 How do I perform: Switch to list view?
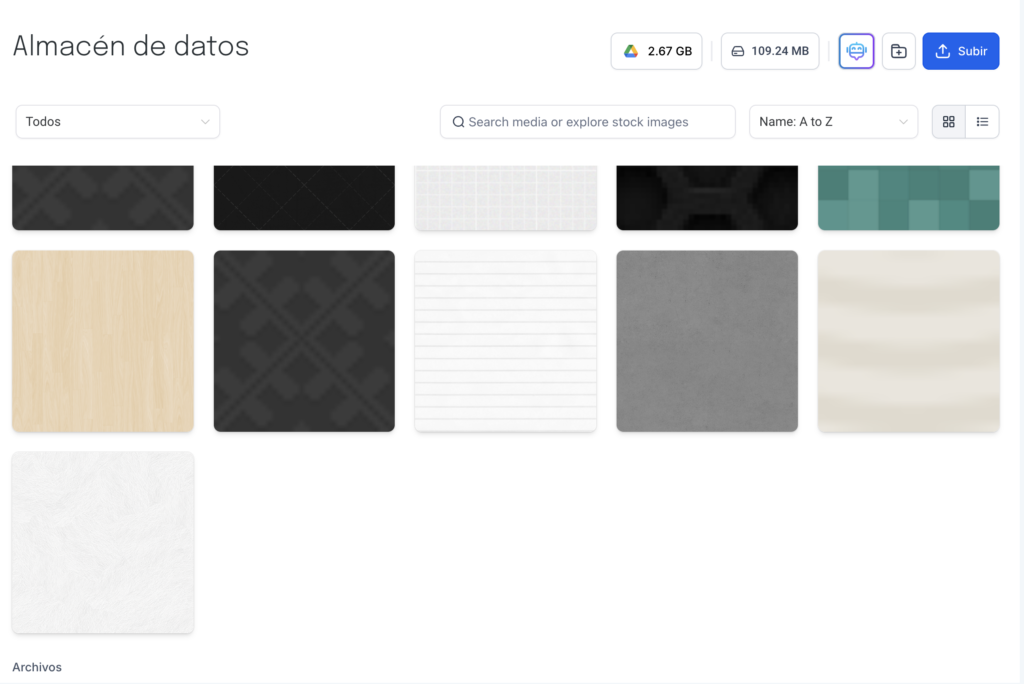pos(982,122)
